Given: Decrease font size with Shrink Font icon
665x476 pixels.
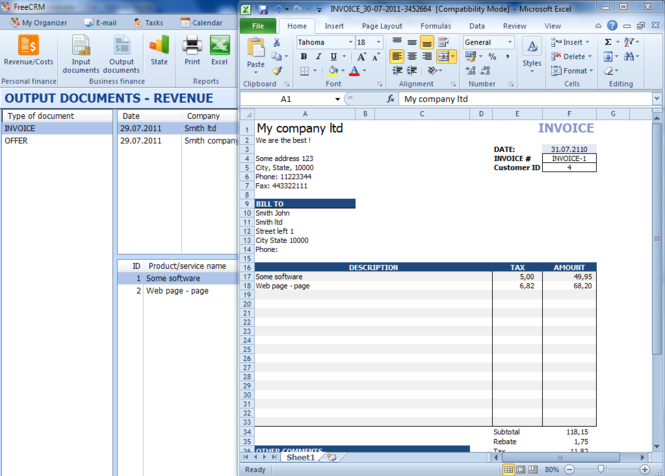Looking at the screenshot, I should (376, 56).
